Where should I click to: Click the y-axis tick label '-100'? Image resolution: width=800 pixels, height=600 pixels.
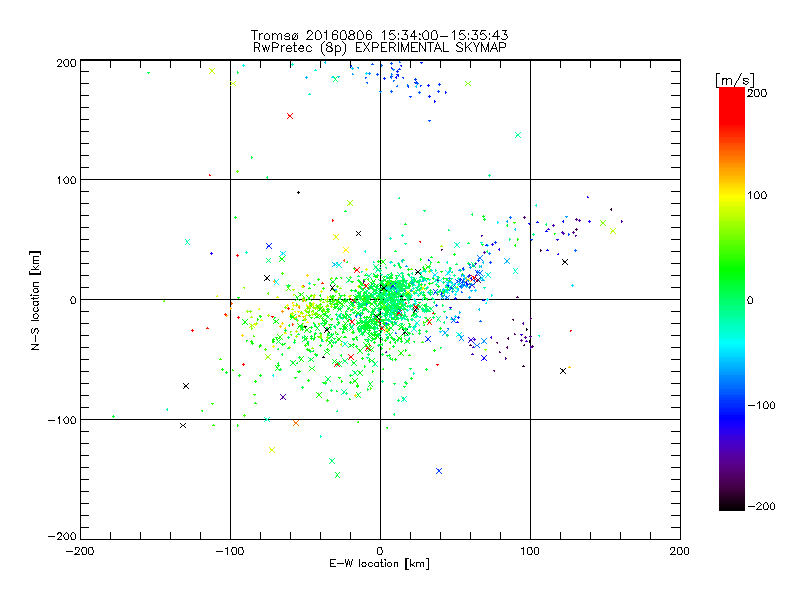[62, 420]
